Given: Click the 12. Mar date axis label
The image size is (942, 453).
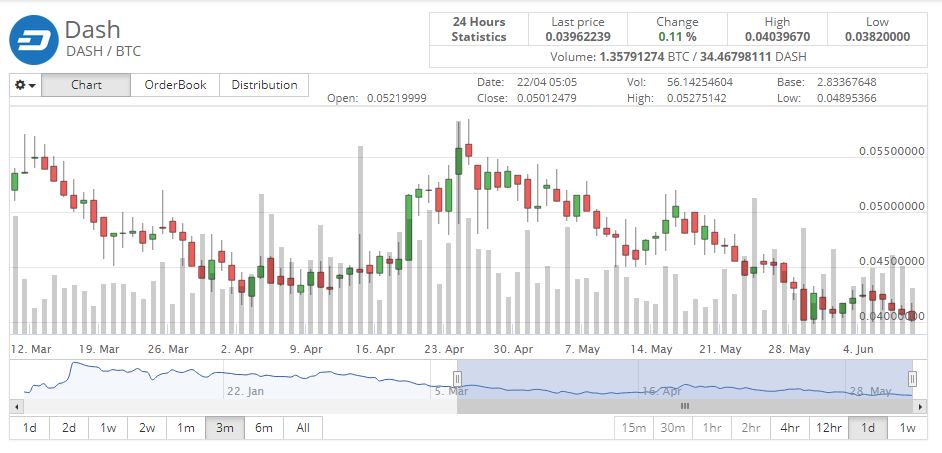Looking at the screenshot, I should pos(31,349).
